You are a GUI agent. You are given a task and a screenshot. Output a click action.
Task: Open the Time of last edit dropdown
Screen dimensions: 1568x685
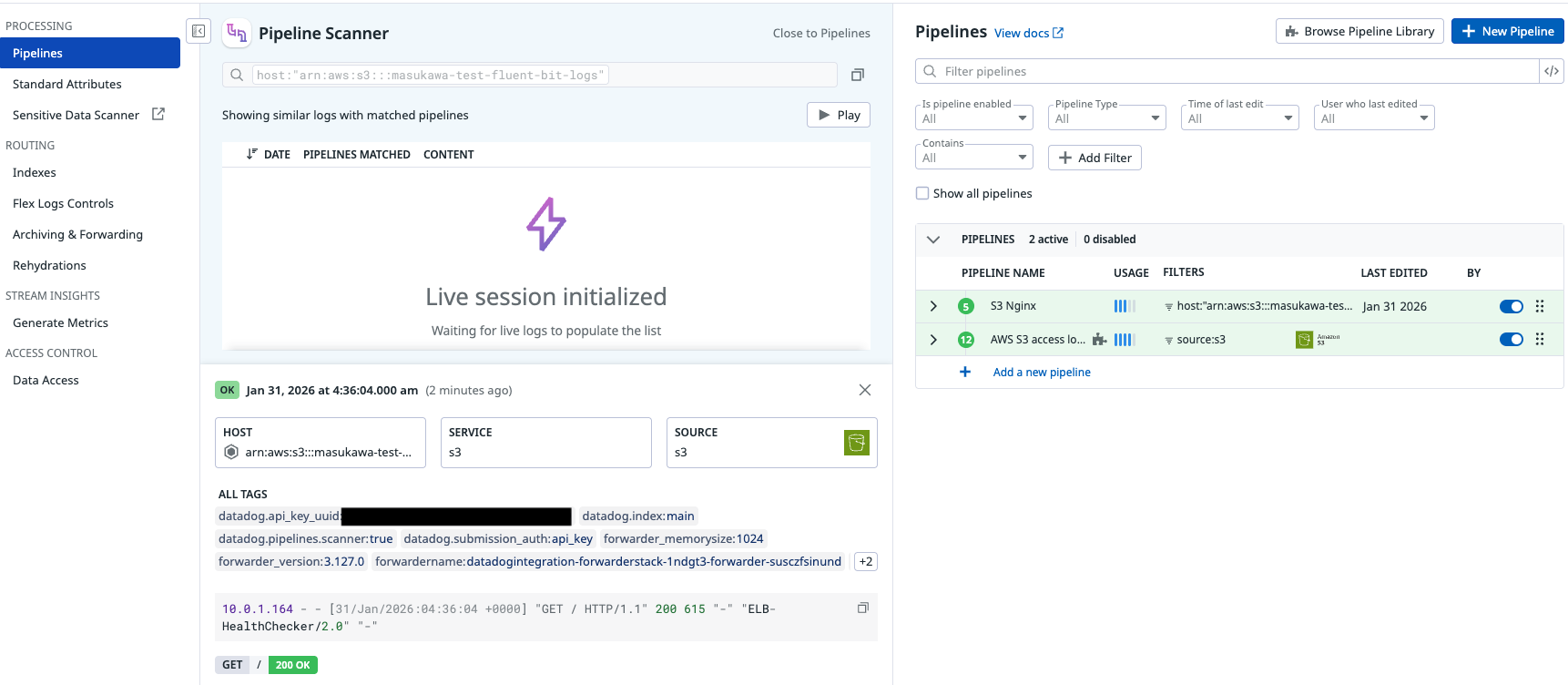pos(1239,118)
